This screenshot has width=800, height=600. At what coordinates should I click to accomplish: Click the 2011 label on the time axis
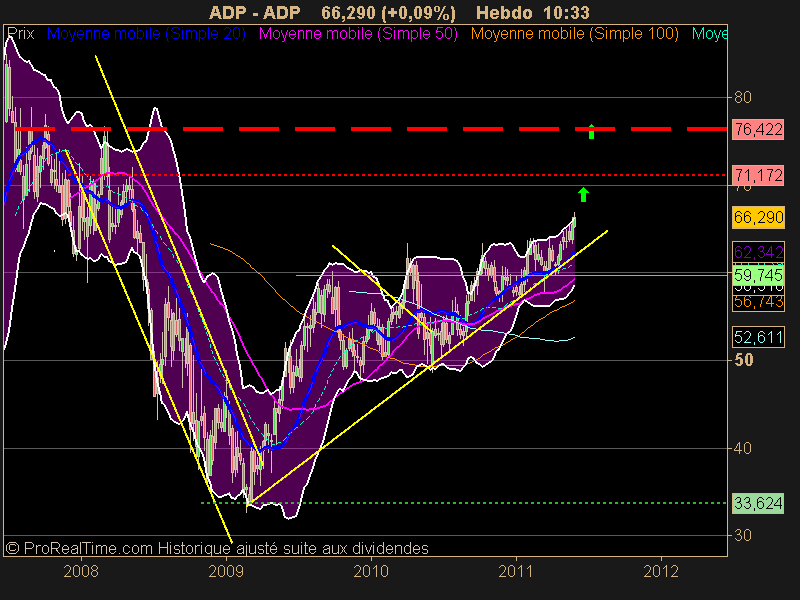516,571
